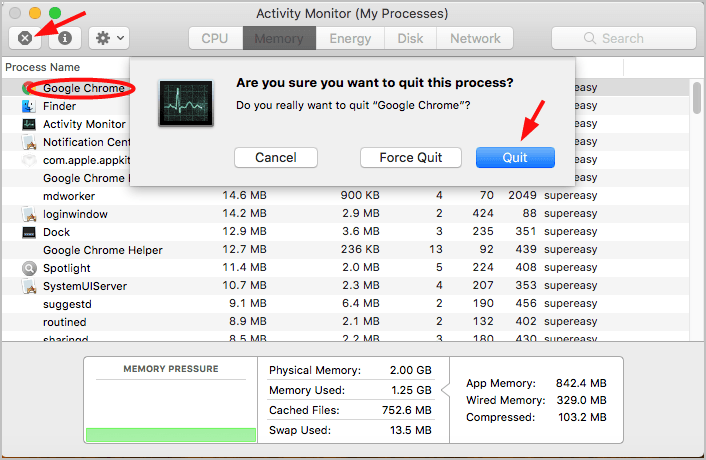Open the Disk tab
Image resolution: width=706 pixels, height=460 pixels.
[x=410, y=38]
